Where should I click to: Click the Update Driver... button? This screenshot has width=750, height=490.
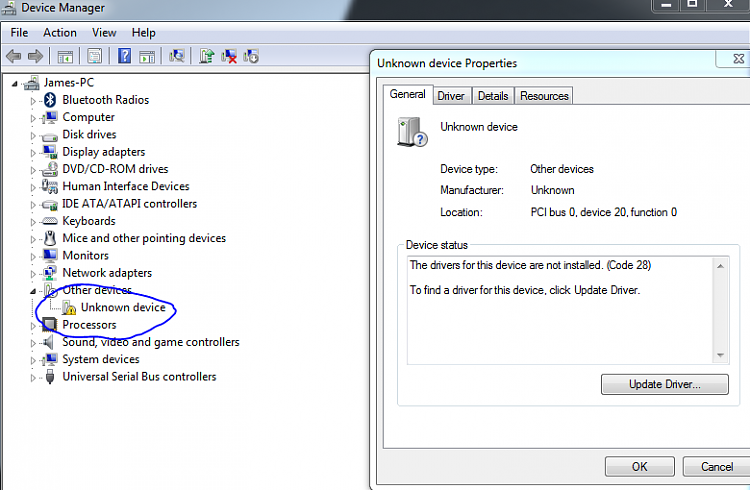tap(664, 384)
